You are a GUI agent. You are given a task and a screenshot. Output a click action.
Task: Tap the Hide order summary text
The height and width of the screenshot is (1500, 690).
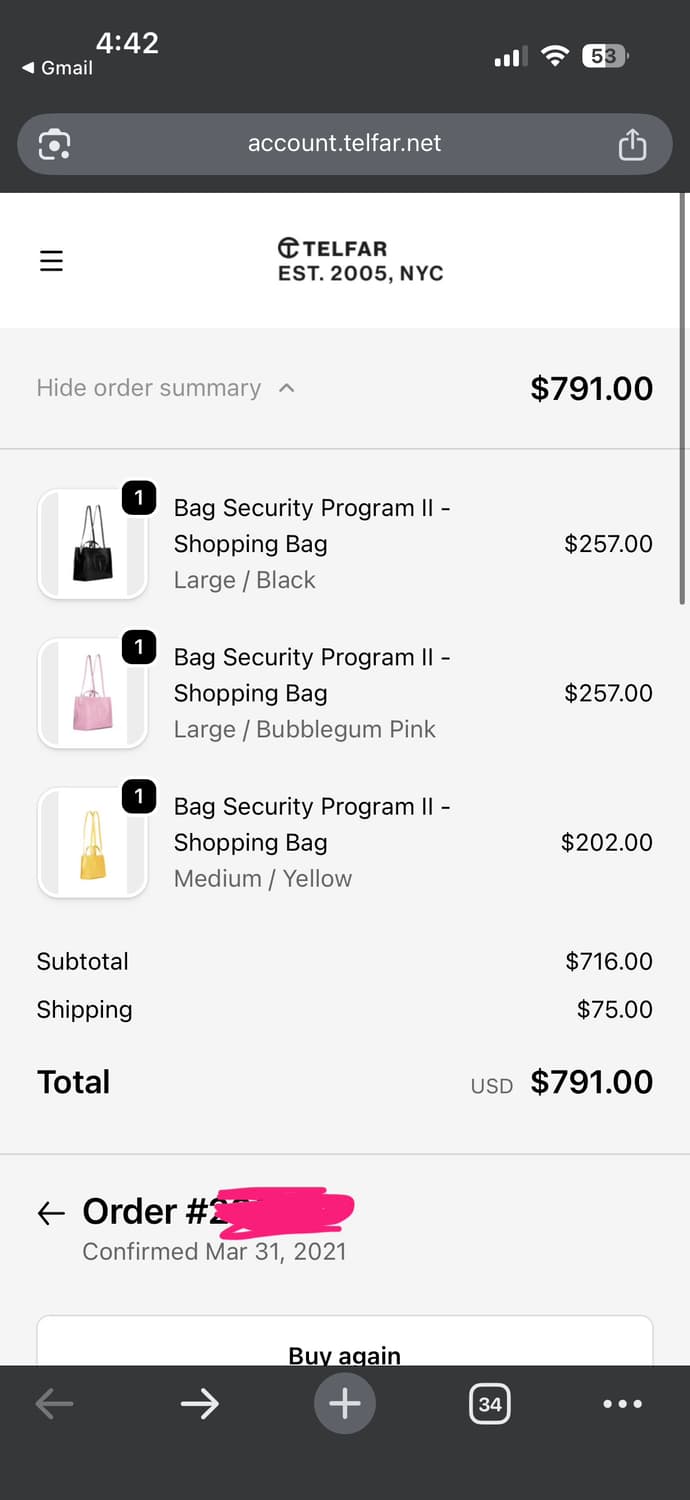(x=148, y=388)
